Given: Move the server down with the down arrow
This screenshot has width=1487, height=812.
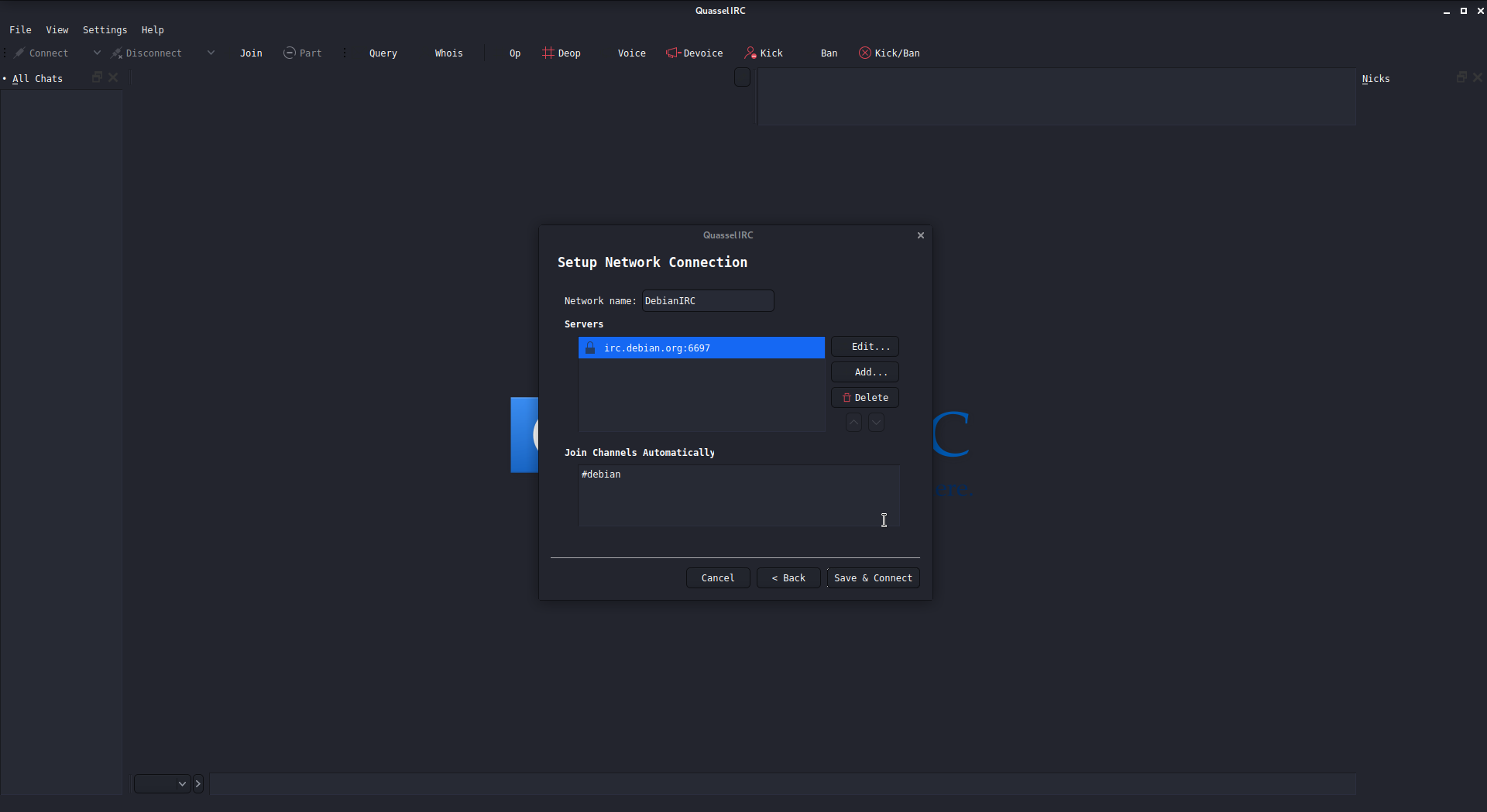Looking at the screenshot, I should pos(876,423).
